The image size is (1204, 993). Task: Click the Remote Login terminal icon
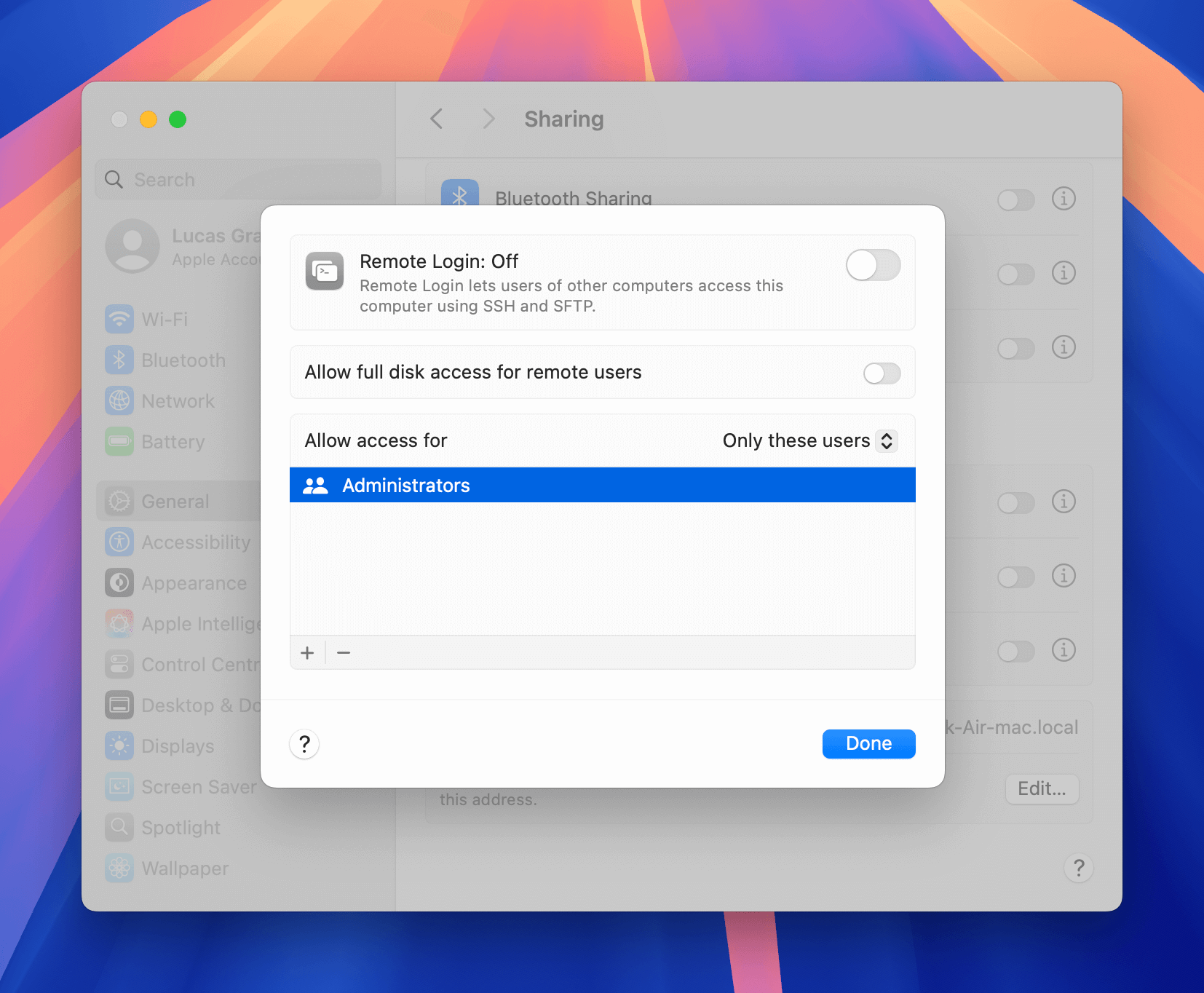point(325,272)
